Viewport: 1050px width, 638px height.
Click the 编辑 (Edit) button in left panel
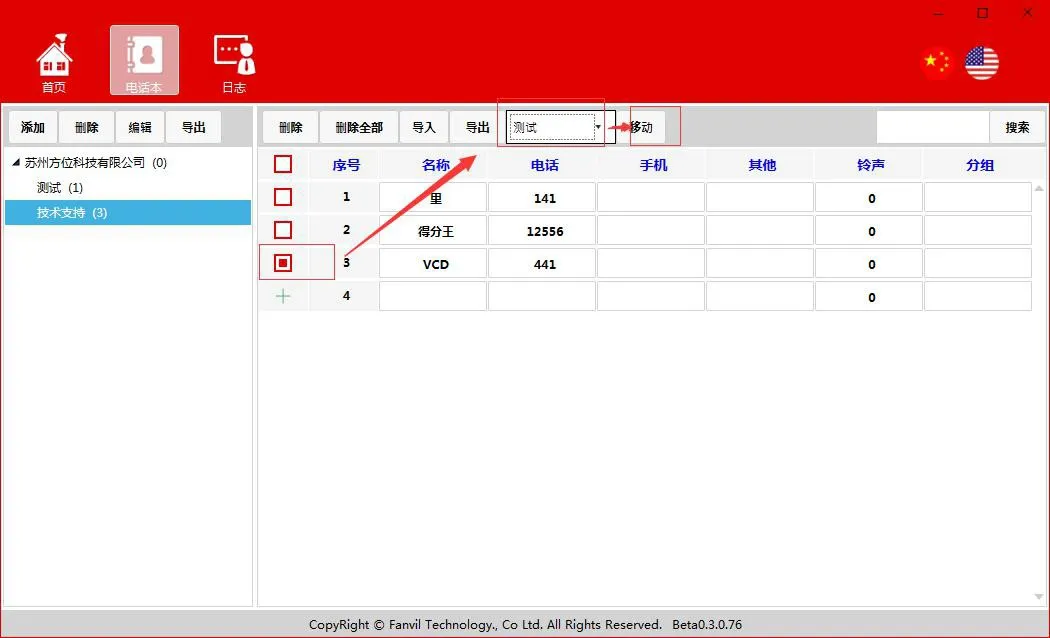click(x=140, y=127)
